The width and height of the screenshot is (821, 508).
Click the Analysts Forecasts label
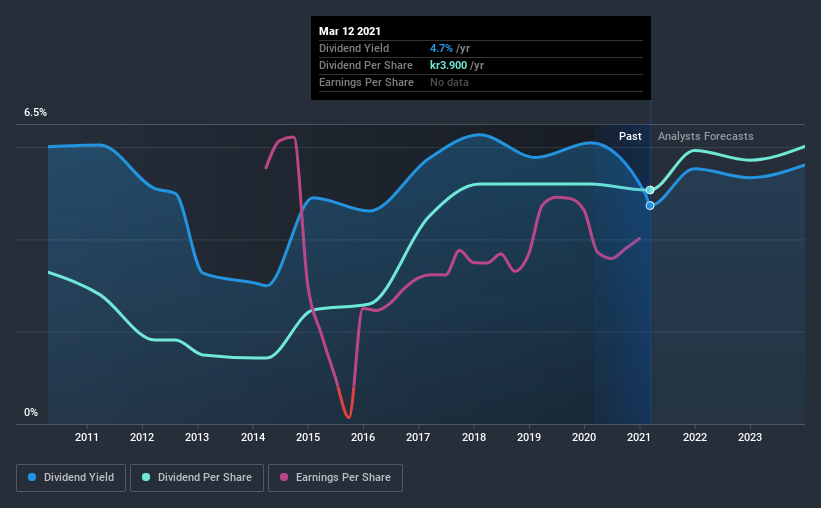pyautogui.click(x=705, y=136)
